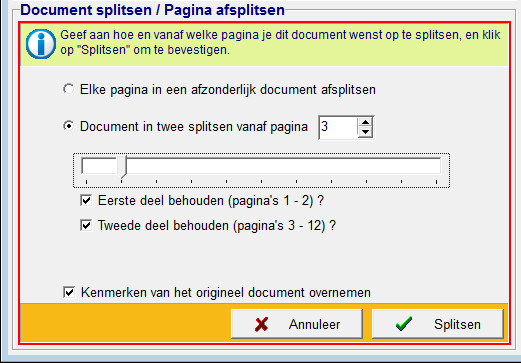The width and height of the screenshot is (521, 363).
Task: Click the red X icon on Annuleer
Action: point(261,324)
